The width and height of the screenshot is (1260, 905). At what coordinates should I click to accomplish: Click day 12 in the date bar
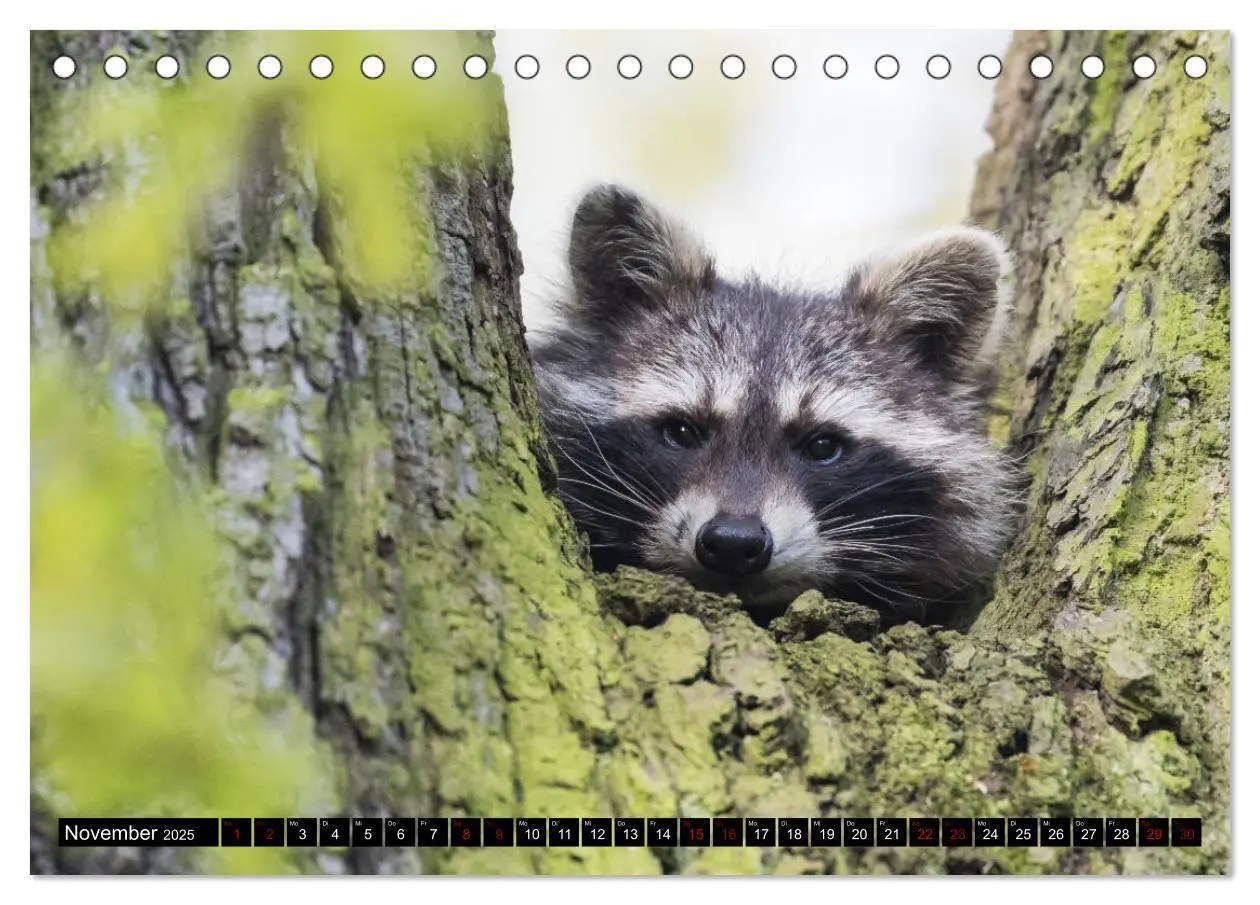click(x=597, y=833)
